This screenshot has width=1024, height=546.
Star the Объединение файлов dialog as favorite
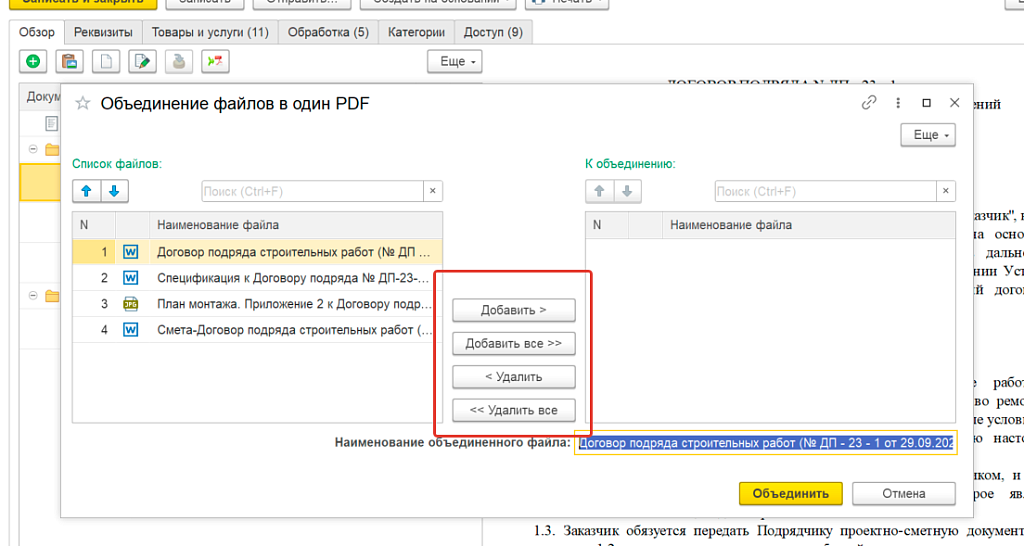point(83,103)
